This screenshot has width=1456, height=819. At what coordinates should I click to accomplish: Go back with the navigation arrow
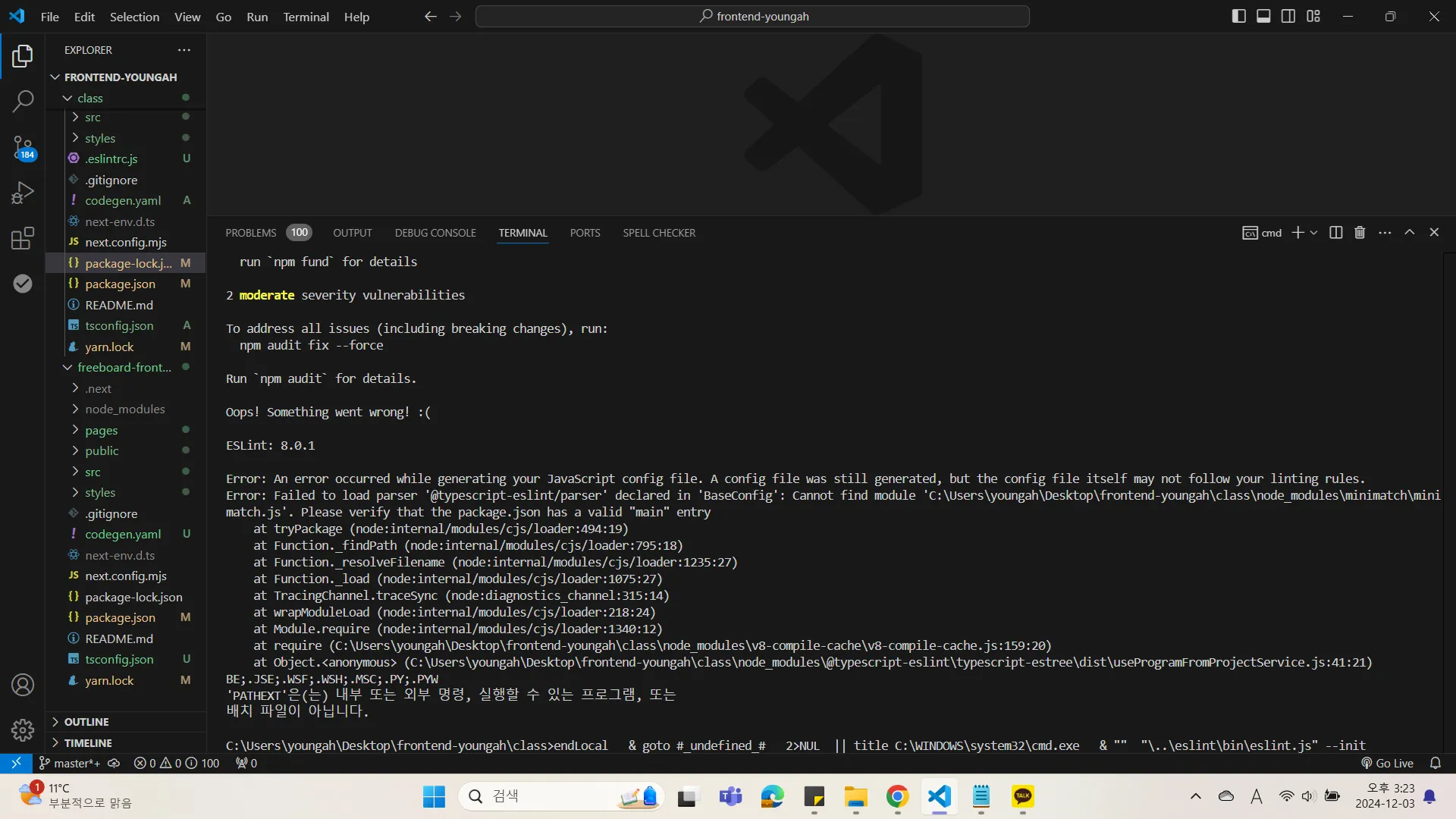430,17
